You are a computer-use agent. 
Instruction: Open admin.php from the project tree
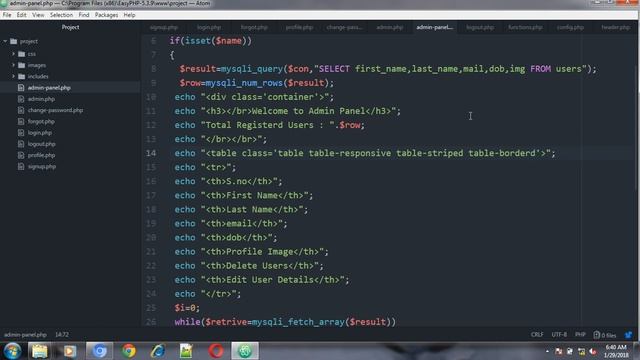click(x=41, y=99)
